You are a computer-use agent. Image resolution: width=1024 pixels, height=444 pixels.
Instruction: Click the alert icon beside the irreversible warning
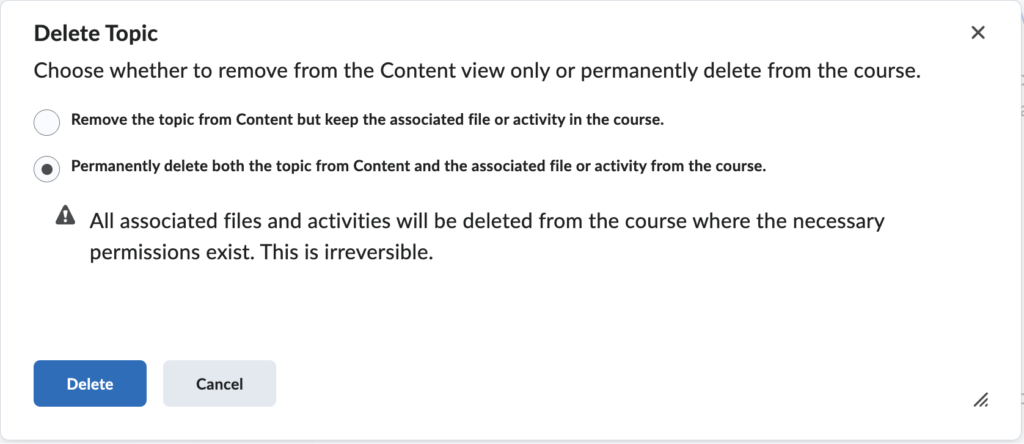[65, 215]
